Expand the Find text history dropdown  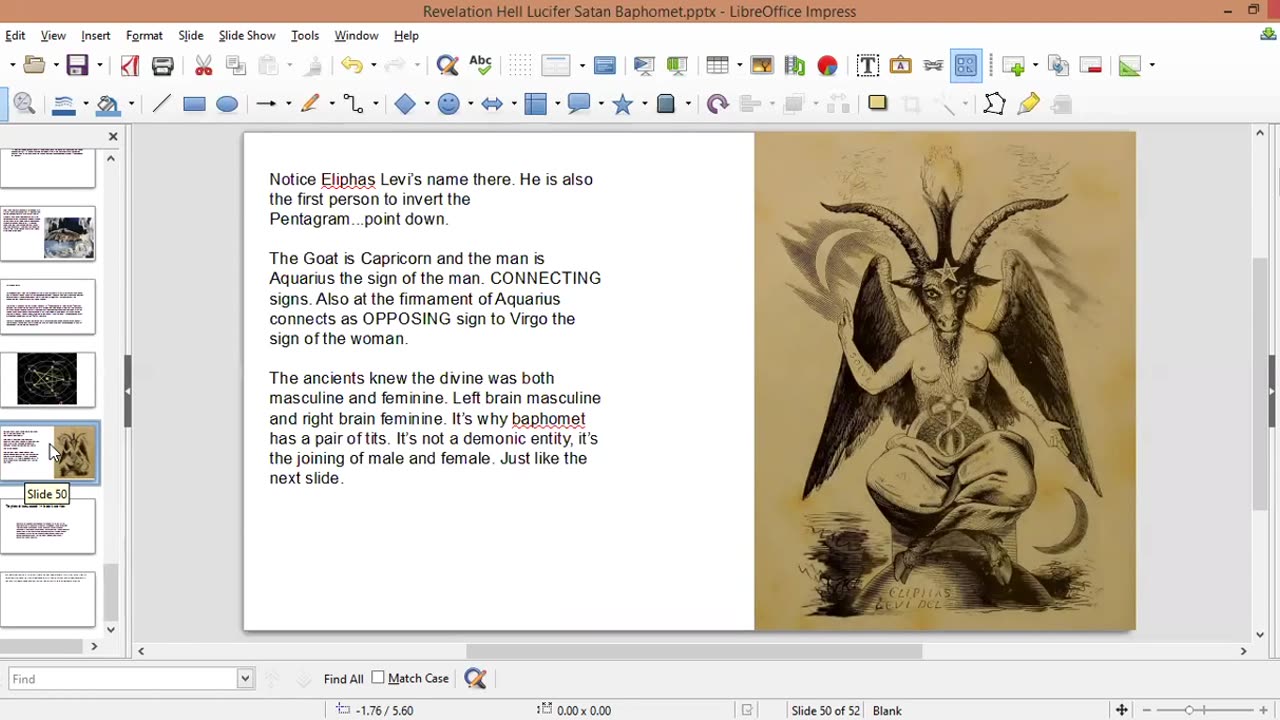pyautogui.click(x=245, y=679)
